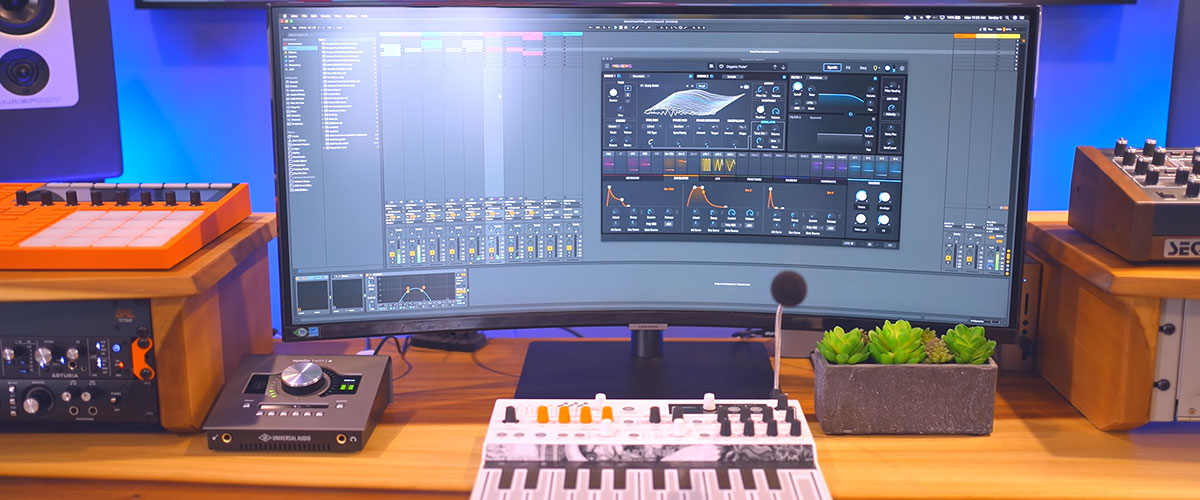Toggle Engine 1 power button

619,76
